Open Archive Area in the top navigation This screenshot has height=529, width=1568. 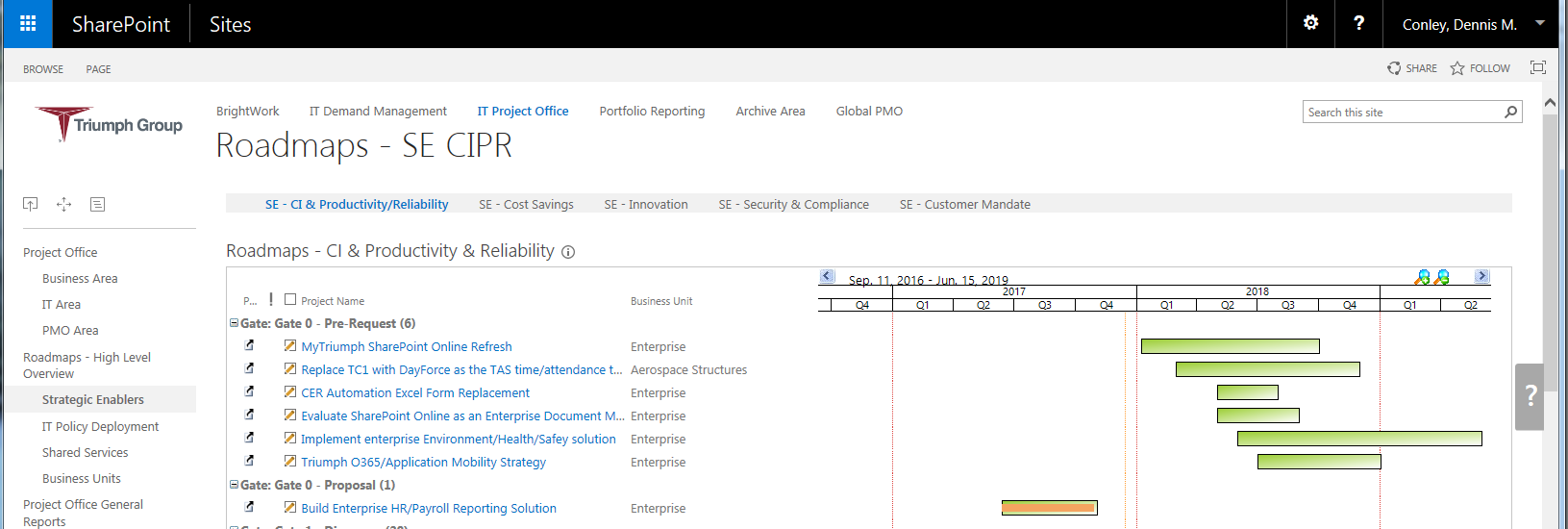pos(770,112)
